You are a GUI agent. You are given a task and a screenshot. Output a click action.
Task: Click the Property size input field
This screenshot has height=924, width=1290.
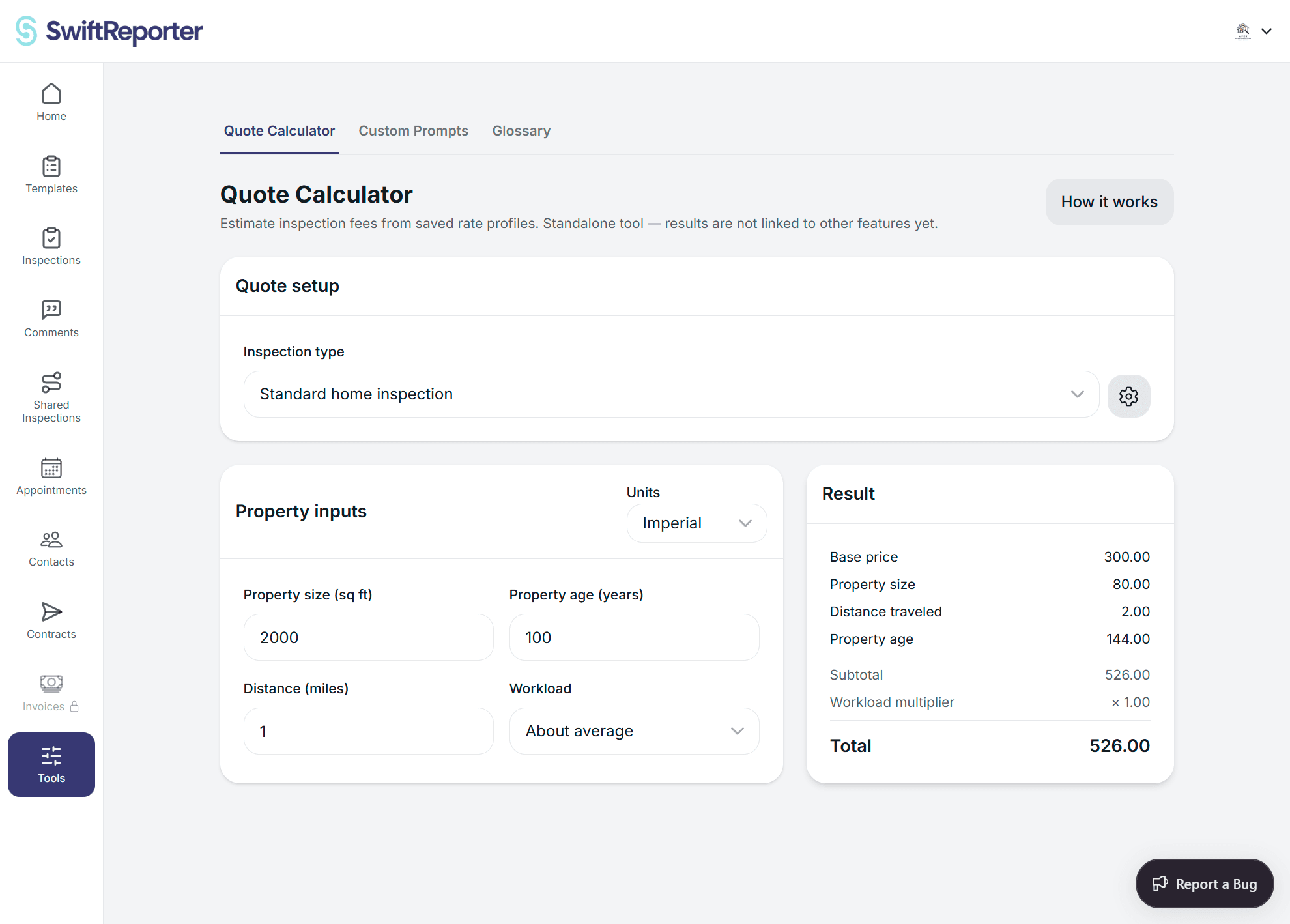[x=368, y=637]
